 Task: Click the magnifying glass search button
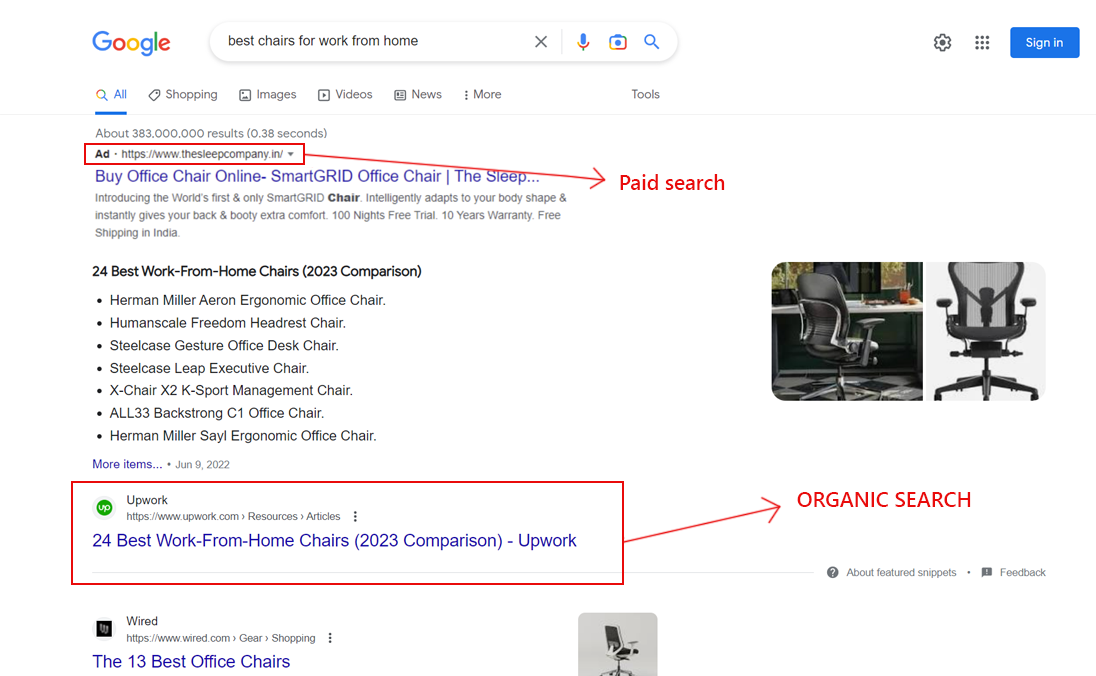point(651,42)
